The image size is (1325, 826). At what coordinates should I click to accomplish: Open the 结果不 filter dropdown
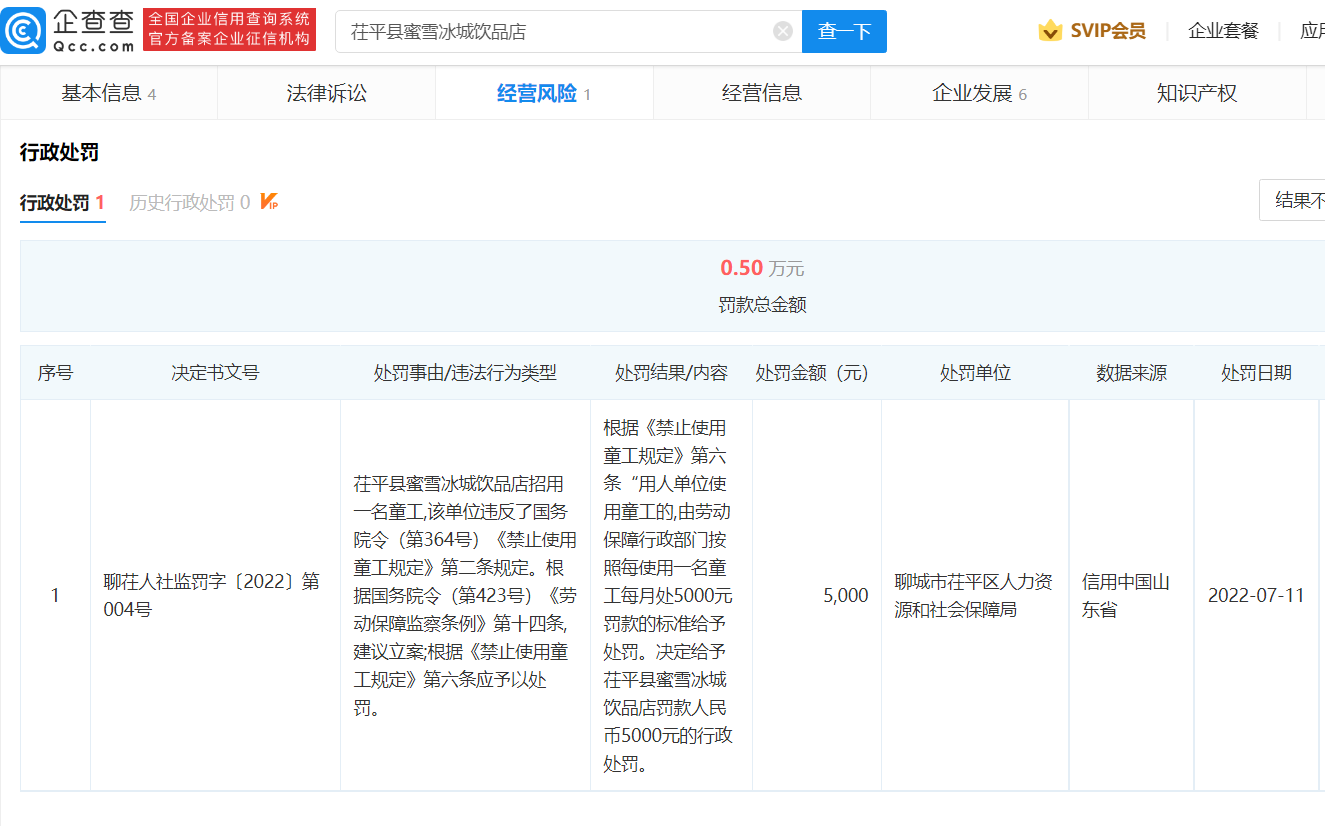(x=1296, y=200)
